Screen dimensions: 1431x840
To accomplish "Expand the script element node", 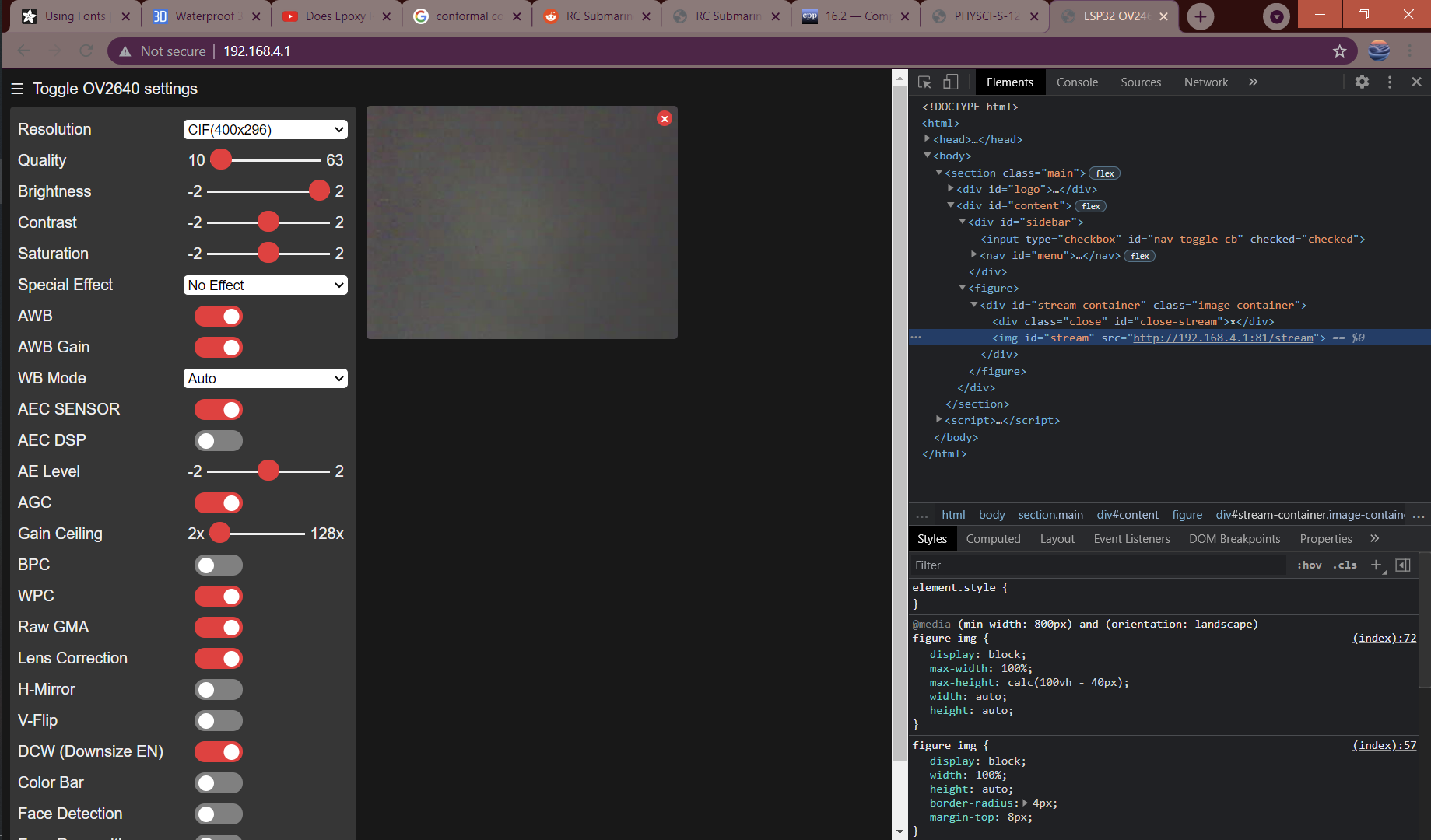I will pos(939,420).
